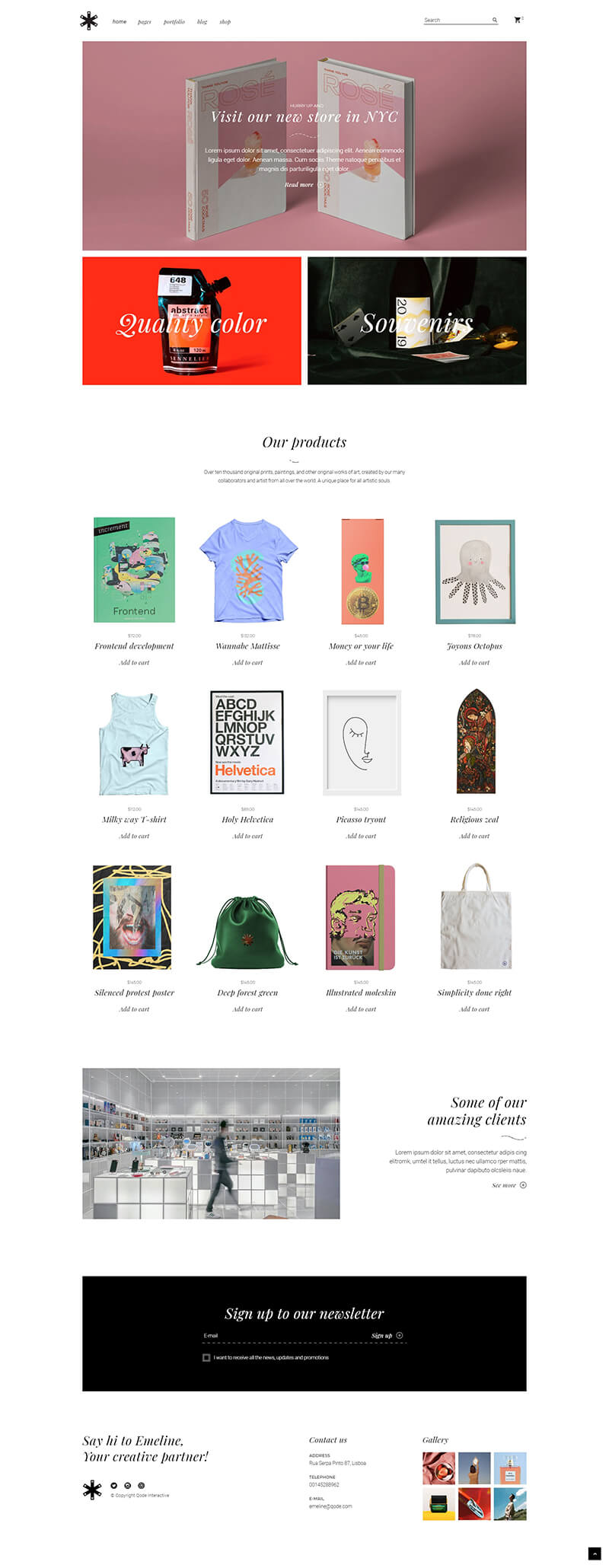Open the shopping cart icon
This screenshot has height=1568, width=609.
tap(518, 20)
